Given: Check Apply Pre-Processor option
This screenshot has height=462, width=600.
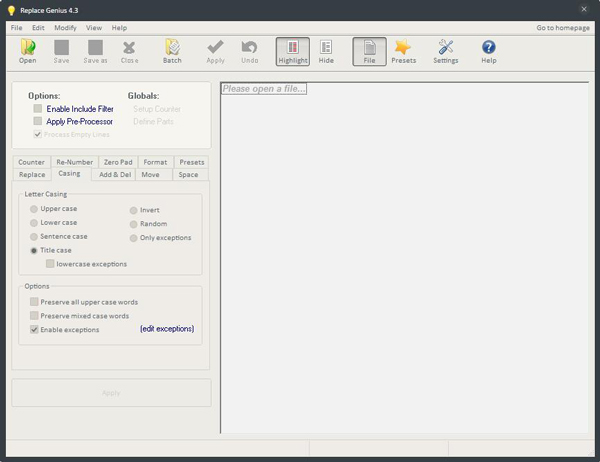Looking at the screenshot, I should [x=38, y=121].
